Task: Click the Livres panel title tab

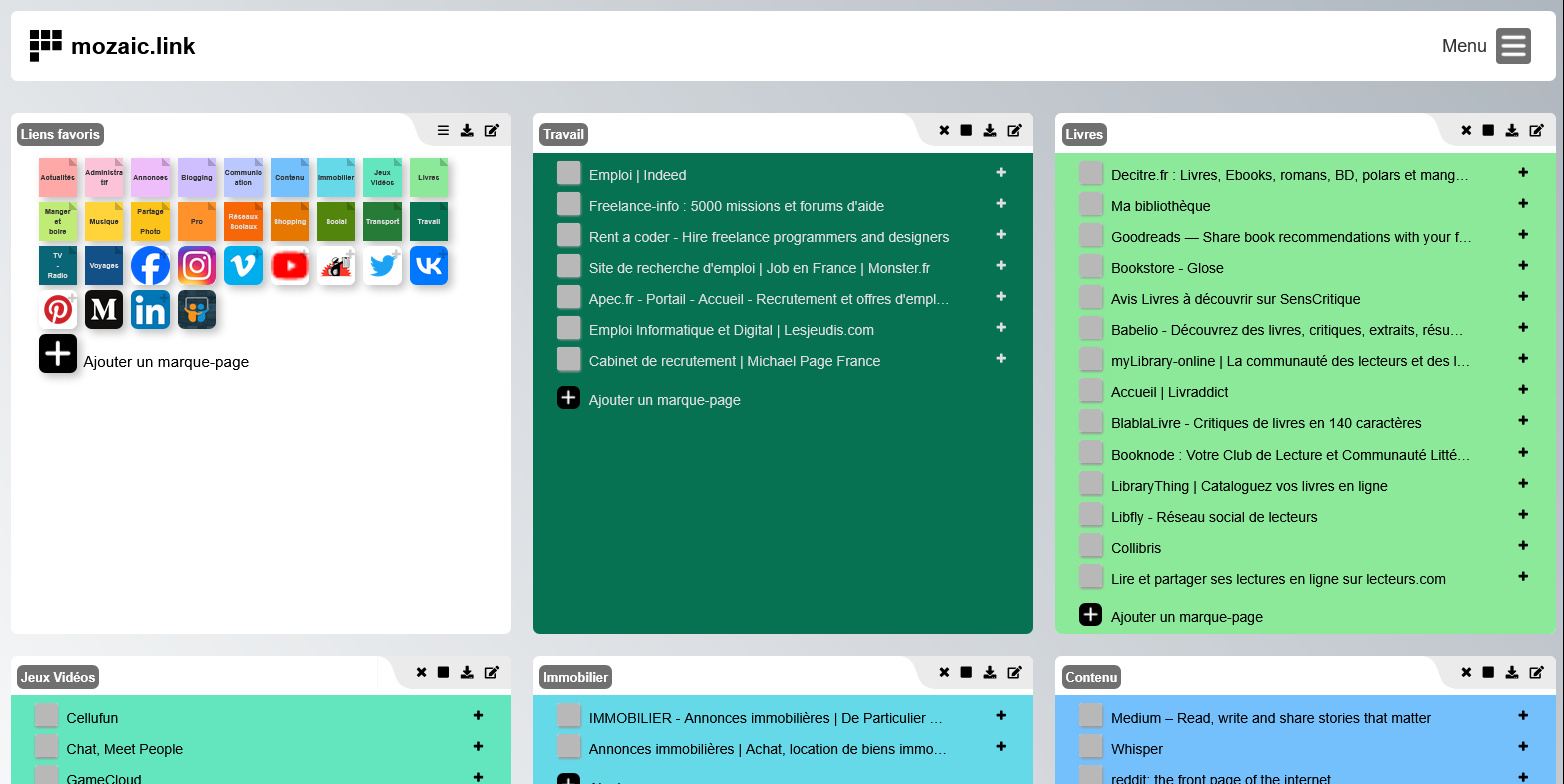Action: tap(1084, 134)
